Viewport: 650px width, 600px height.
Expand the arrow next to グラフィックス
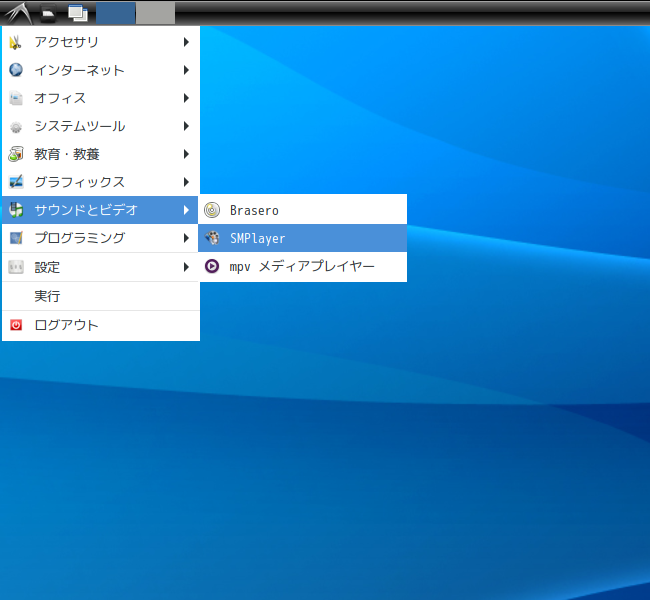pyautogui.click(x=186, y=182)
